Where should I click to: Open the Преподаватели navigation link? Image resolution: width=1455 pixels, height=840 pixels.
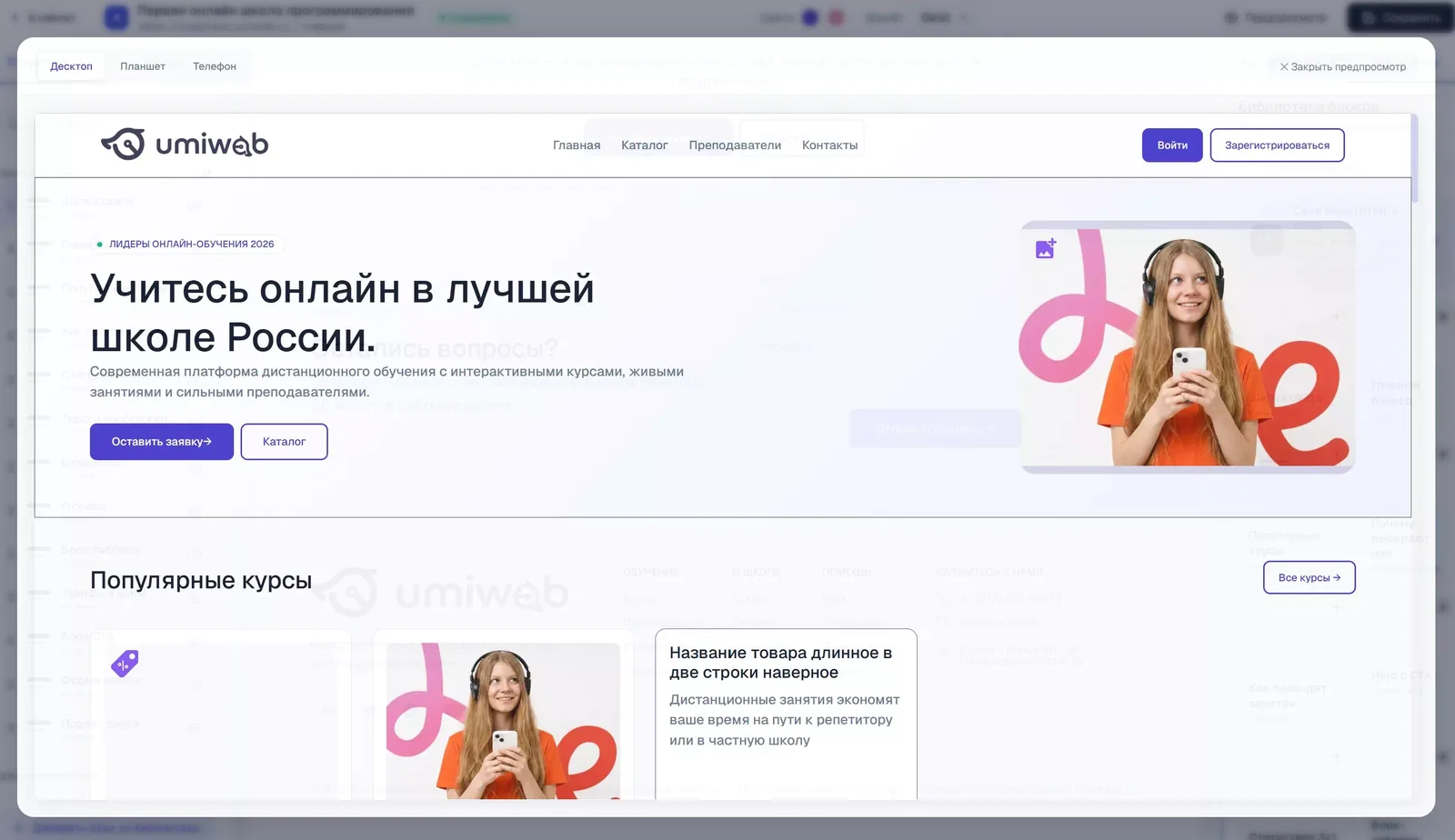[735, 145]
